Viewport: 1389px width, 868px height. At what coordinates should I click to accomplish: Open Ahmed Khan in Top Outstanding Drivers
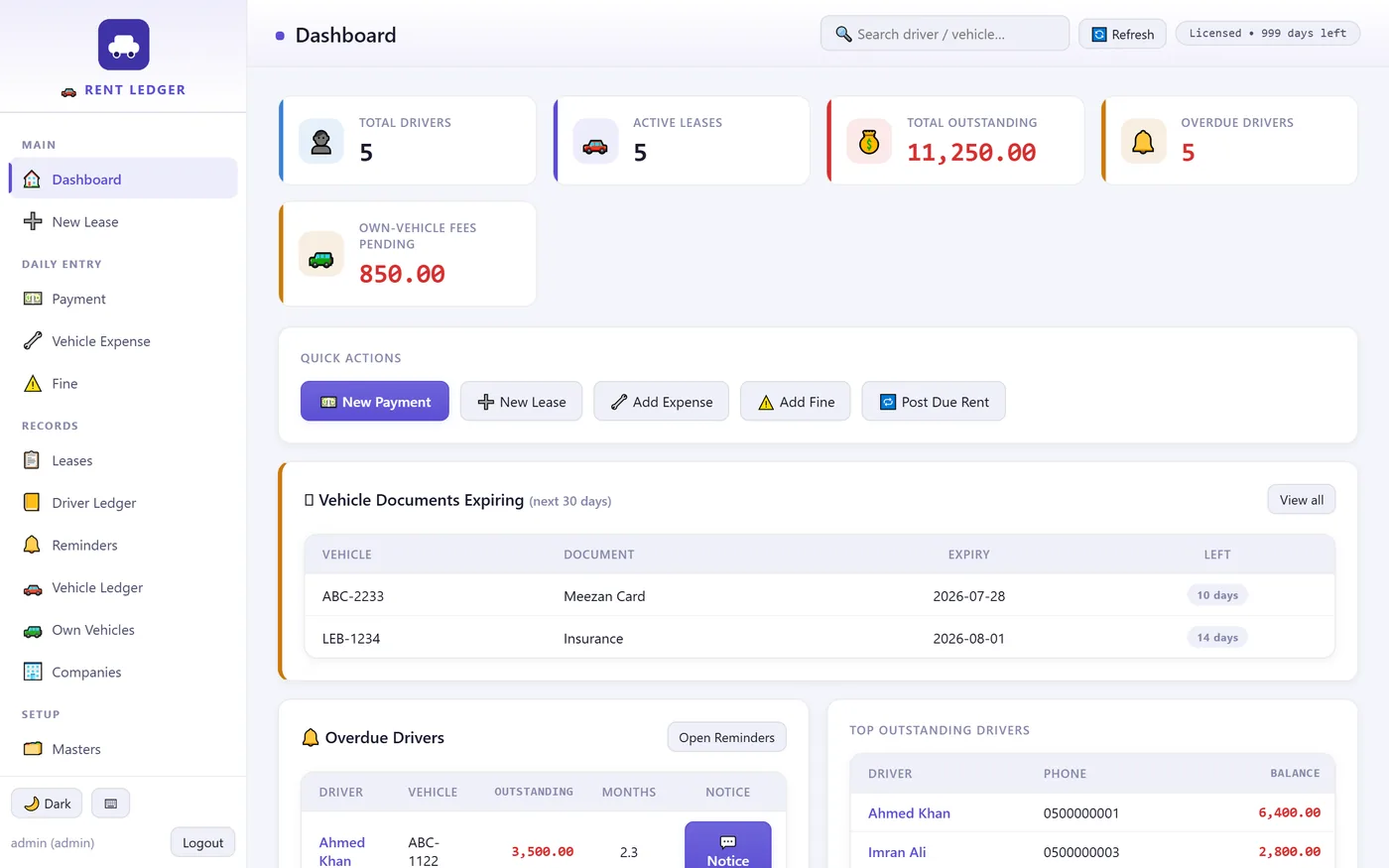[909, 812]
